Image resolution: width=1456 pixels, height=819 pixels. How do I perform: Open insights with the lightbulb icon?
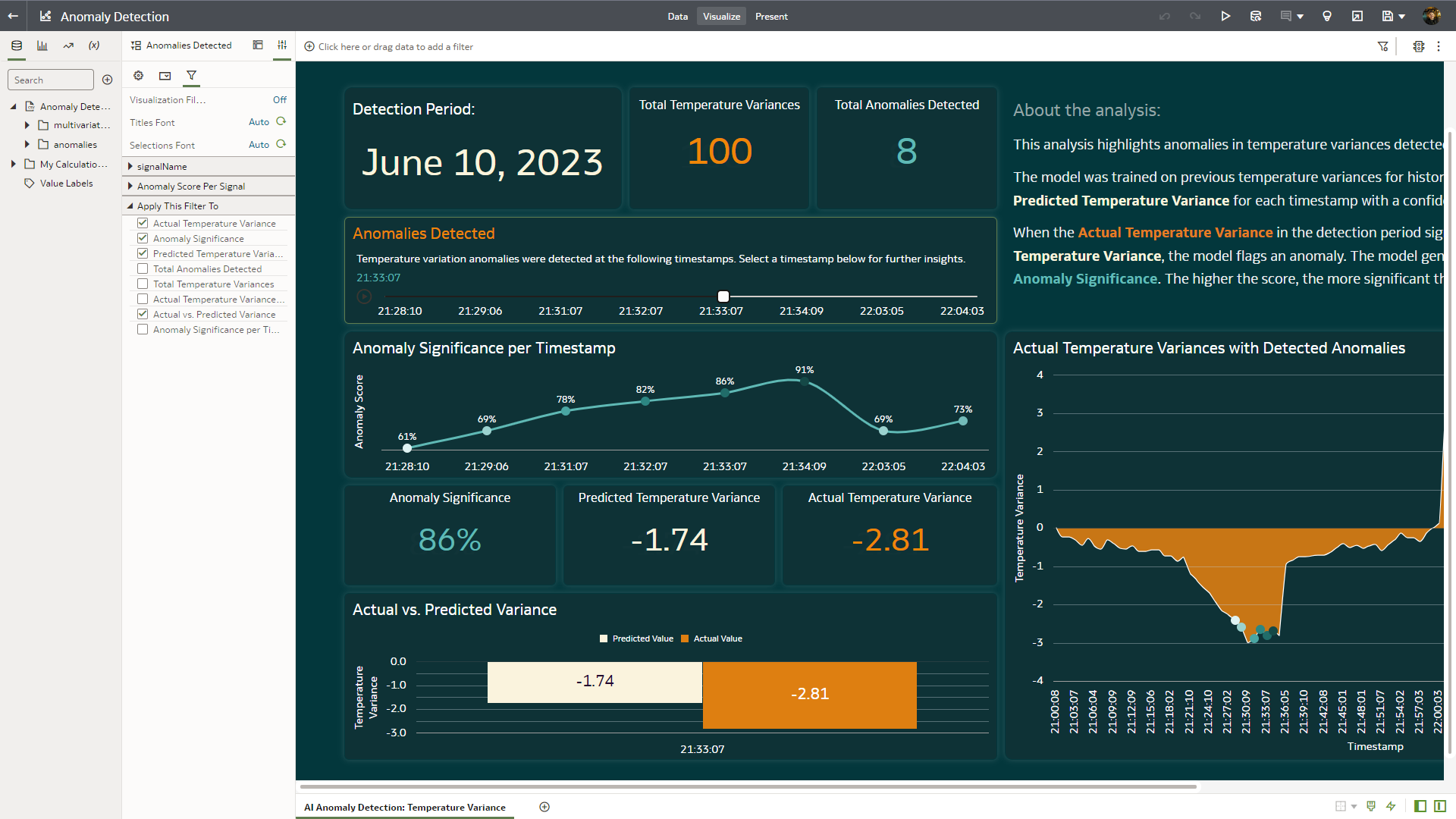pyautogui.click(x=1327, y=16)
